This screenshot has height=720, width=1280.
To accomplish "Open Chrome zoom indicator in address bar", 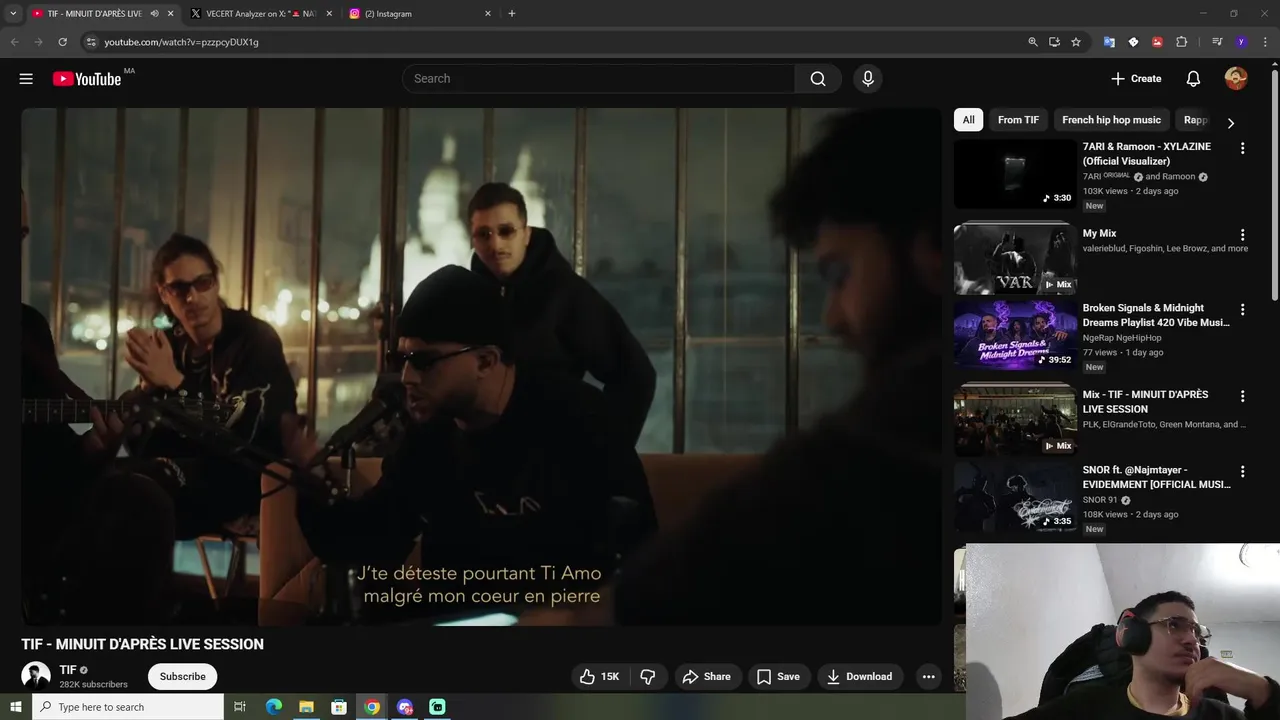I will pos(1033,42).
